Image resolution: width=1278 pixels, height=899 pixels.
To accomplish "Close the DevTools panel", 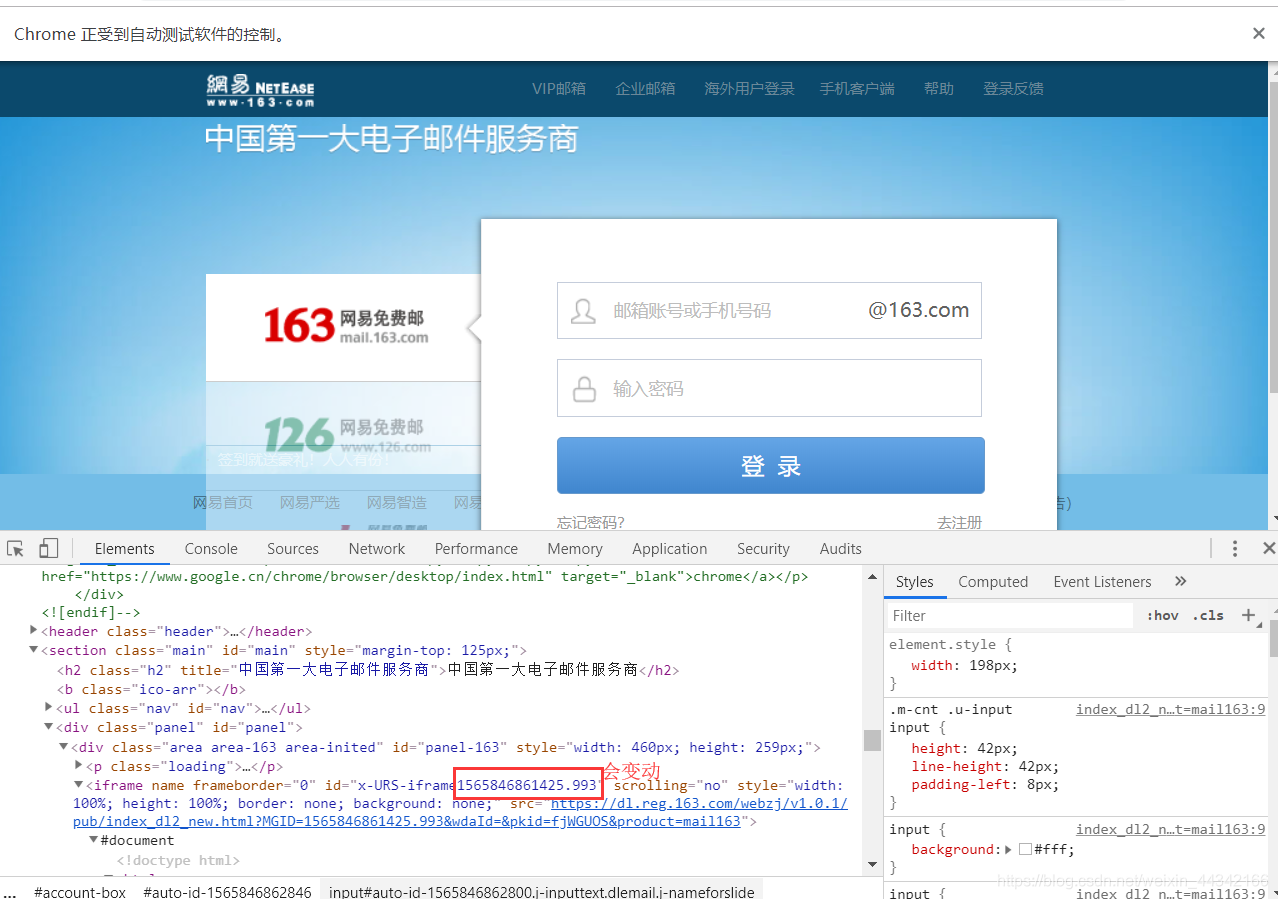I will (1268, 548).
